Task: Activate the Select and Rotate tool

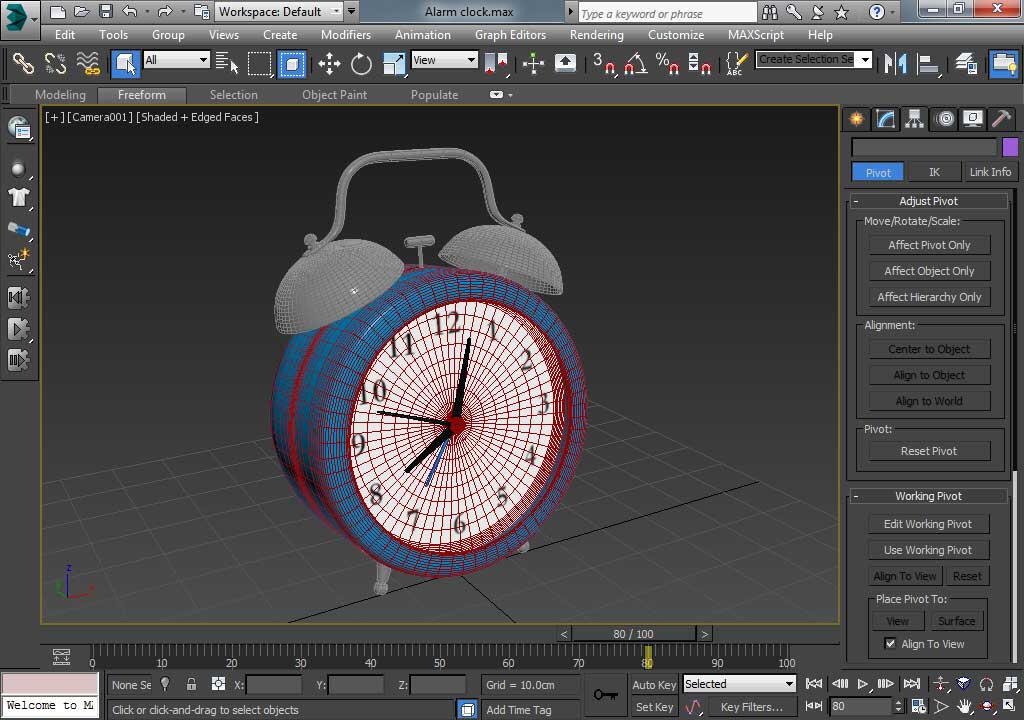Action: point(361,64)
